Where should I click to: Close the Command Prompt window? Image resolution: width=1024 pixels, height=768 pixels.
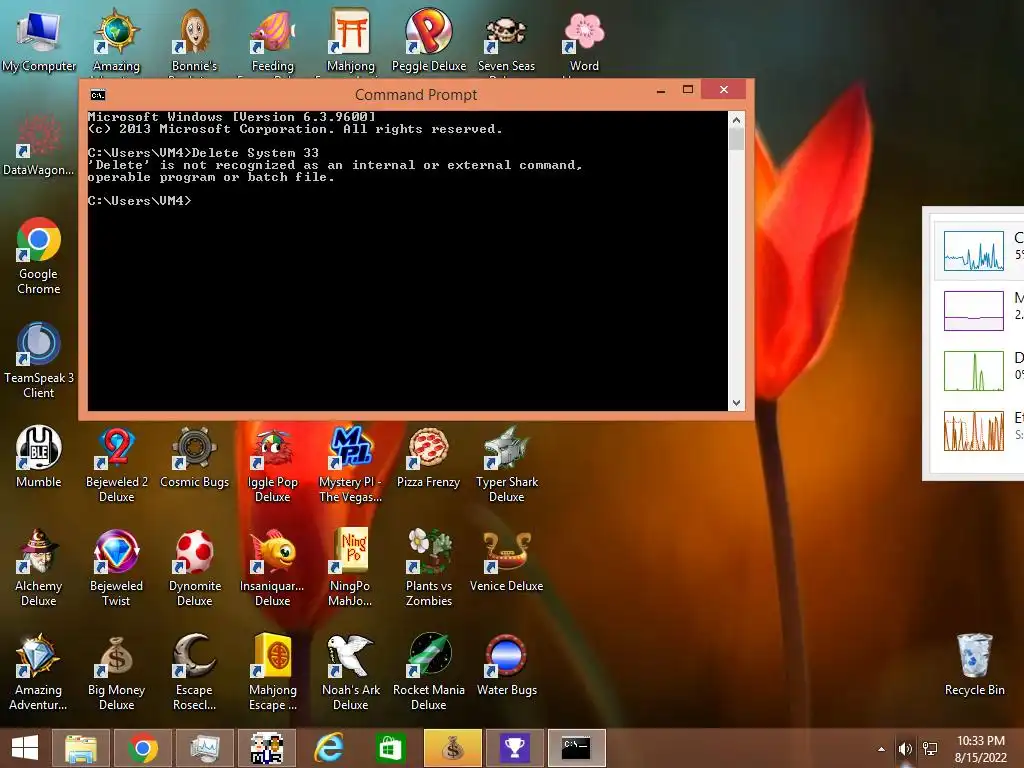coord(724,89)
